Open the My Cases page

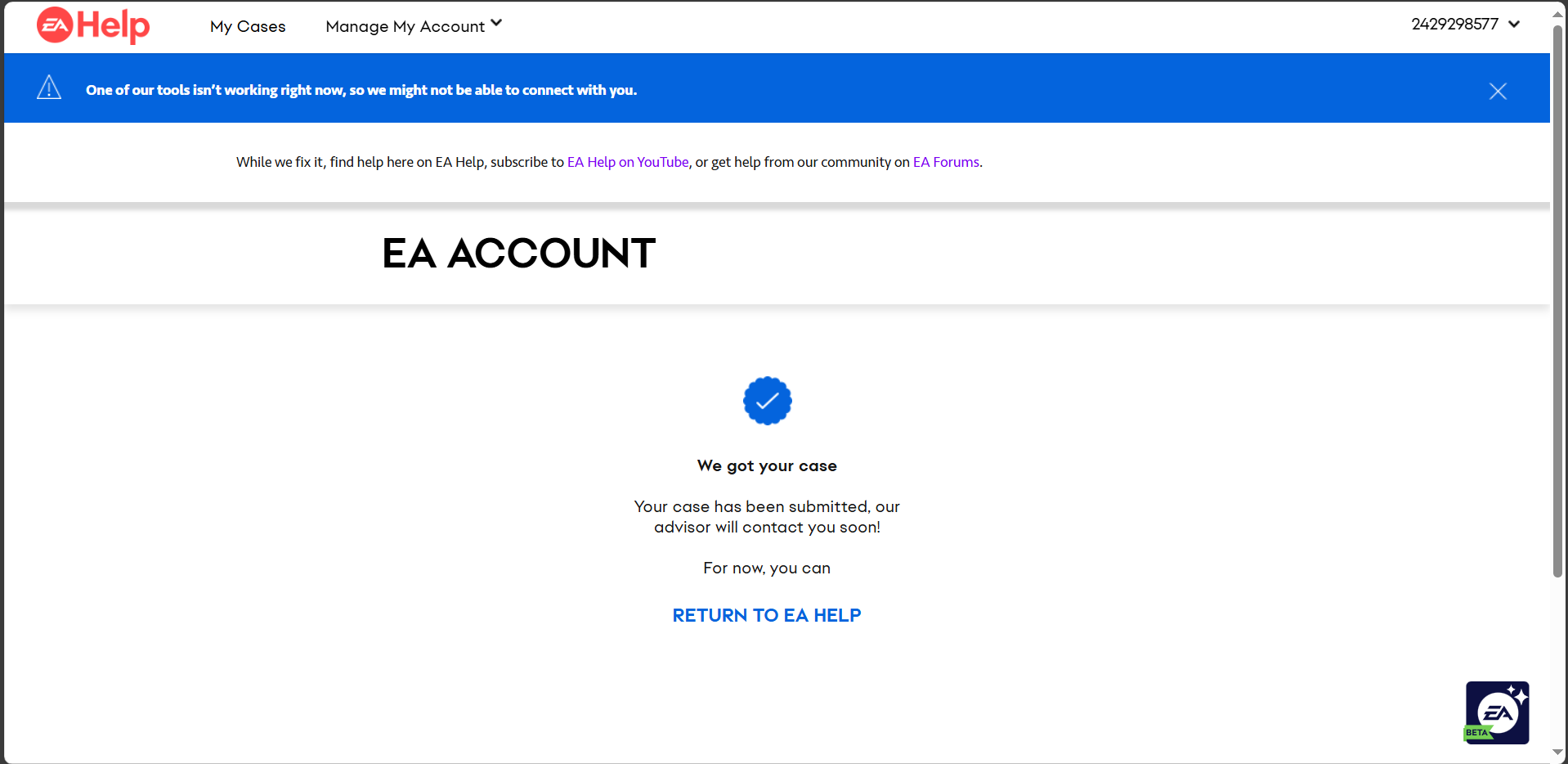[x=248, y=26]
